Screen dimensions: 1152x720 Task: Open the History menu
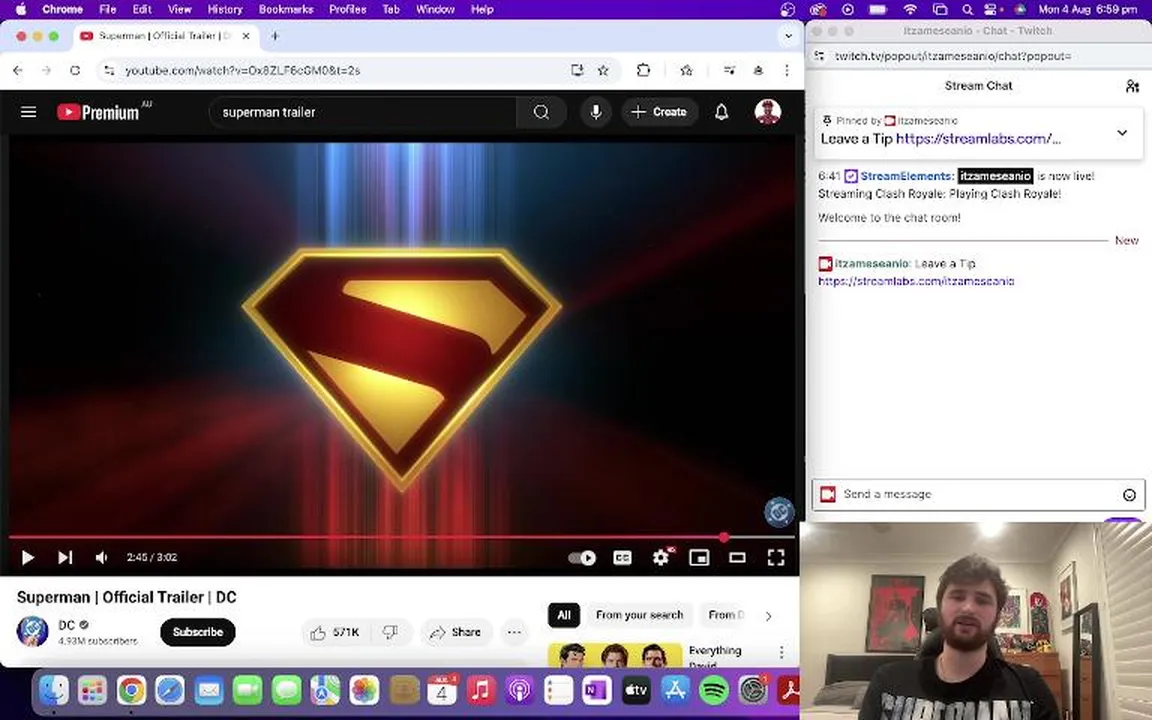(225, 10)
